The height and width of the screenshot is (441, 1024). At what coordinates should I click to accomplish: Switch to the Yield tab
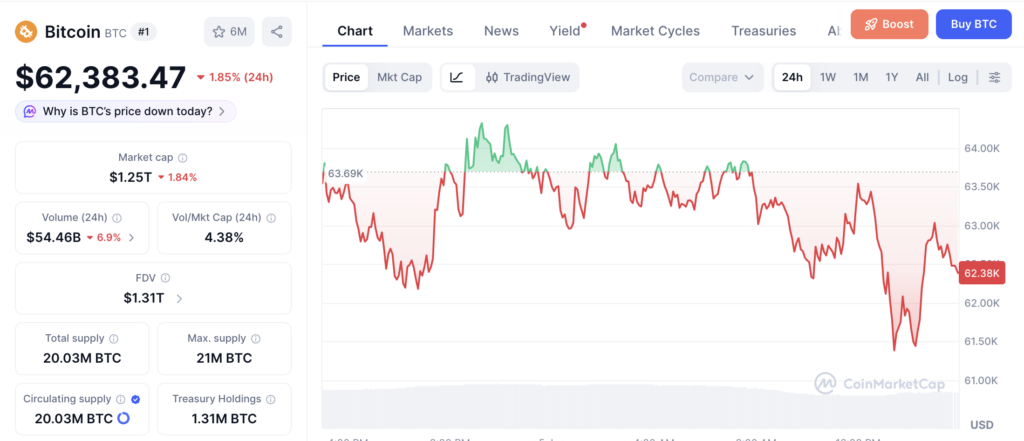tap(566, 31)
